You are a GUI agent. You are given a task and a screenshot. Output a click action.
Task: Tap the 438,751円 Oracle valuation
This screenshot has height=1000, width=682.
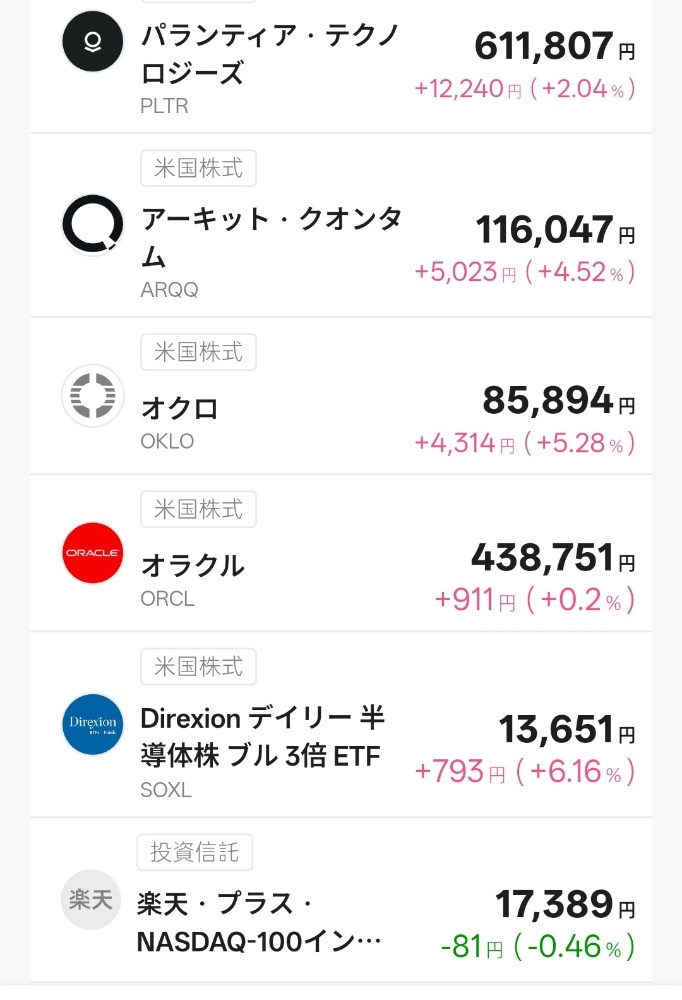click(x=553, y=559)
